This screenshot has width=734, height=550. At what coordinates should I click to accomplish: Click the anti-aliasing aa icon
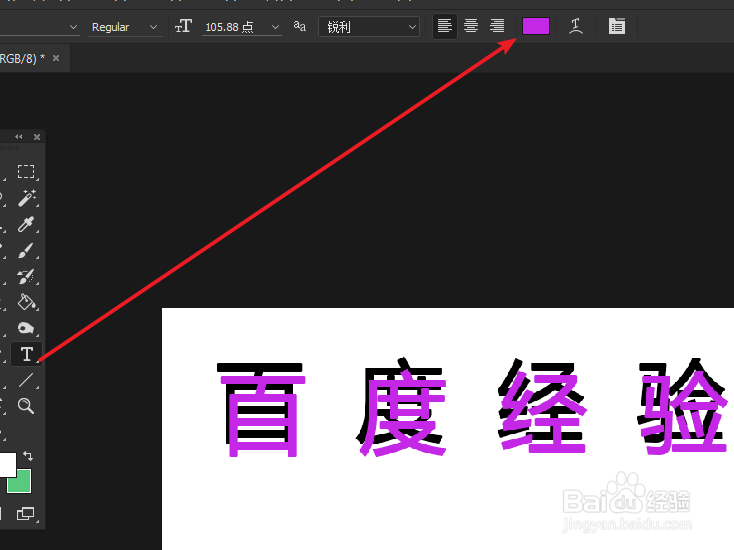coord(300,26)
